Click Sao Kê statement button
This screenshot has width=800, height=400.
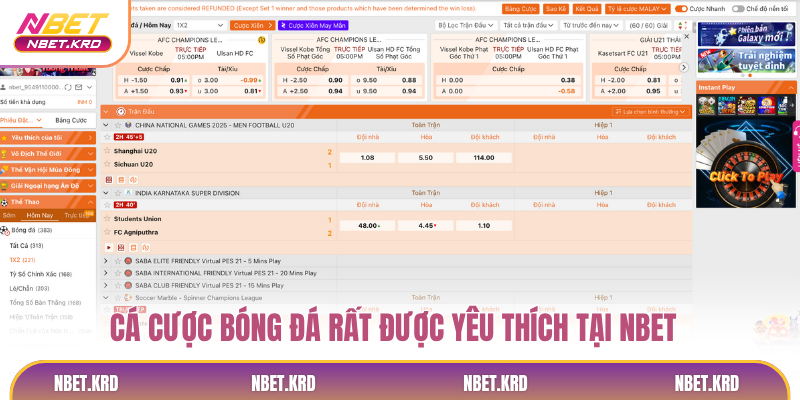[x=556, y=9]
